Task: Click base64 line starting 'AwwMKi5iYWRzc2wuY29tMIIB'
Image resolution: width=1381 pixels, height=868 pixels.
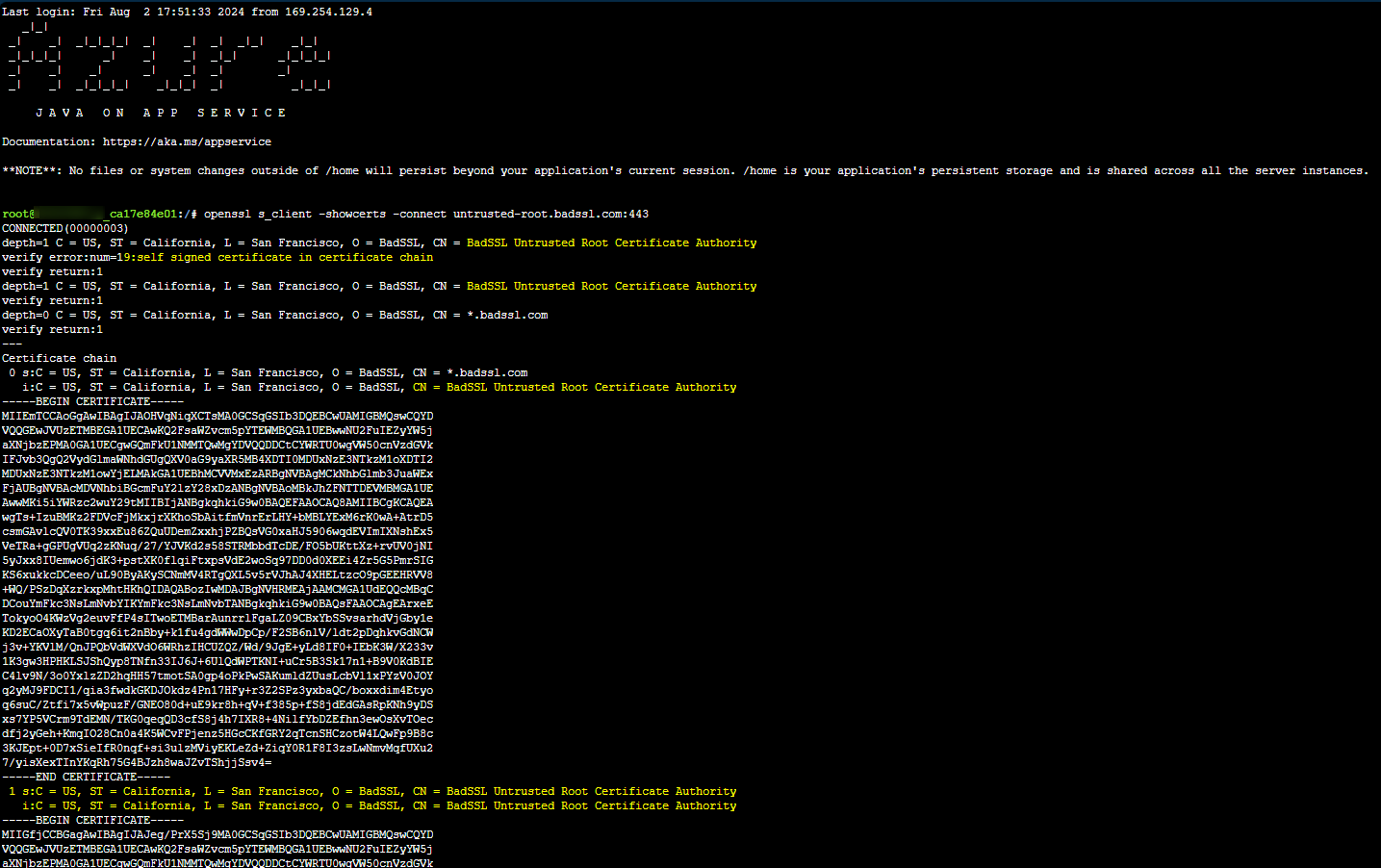Action: point(217,502)
